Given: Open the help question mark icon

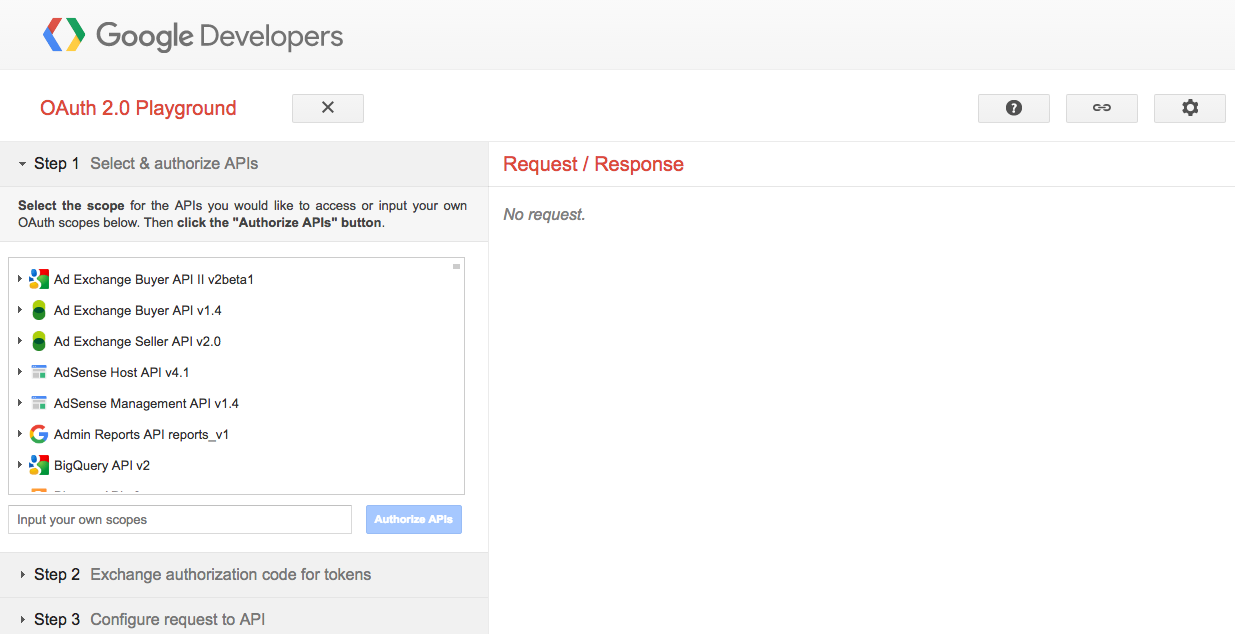Looking at the screenshot, I should (x=1013, y=108).
